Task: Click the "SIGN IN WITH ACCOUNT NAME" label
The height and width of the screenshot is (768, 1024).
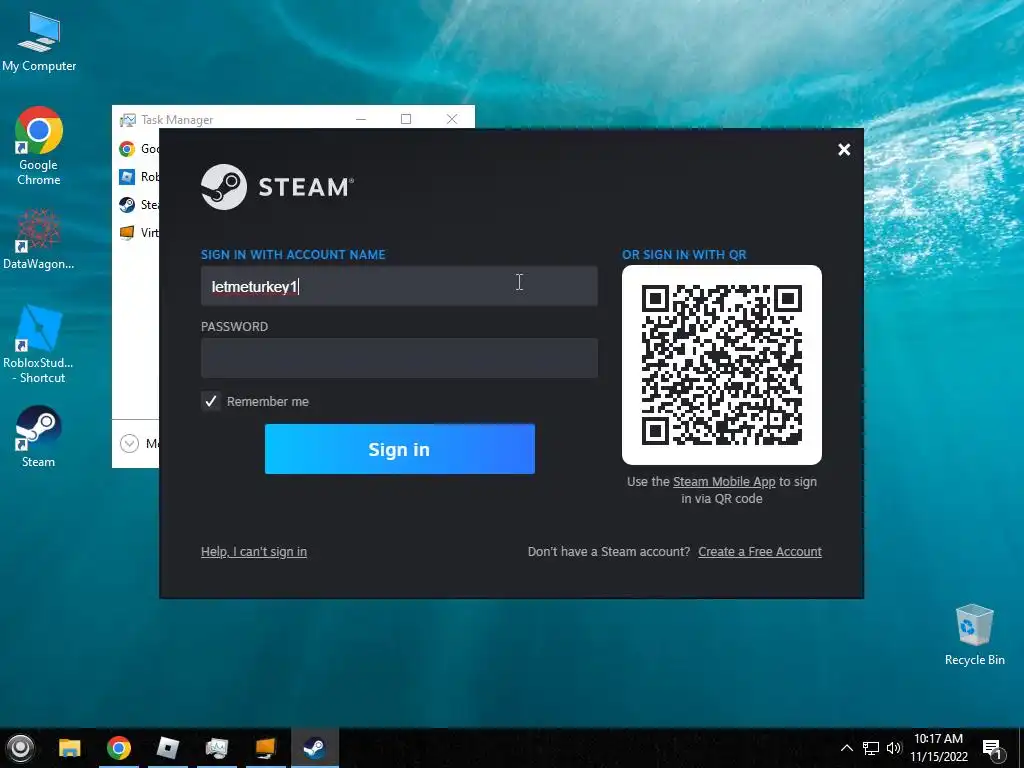Action: point(293,255)
